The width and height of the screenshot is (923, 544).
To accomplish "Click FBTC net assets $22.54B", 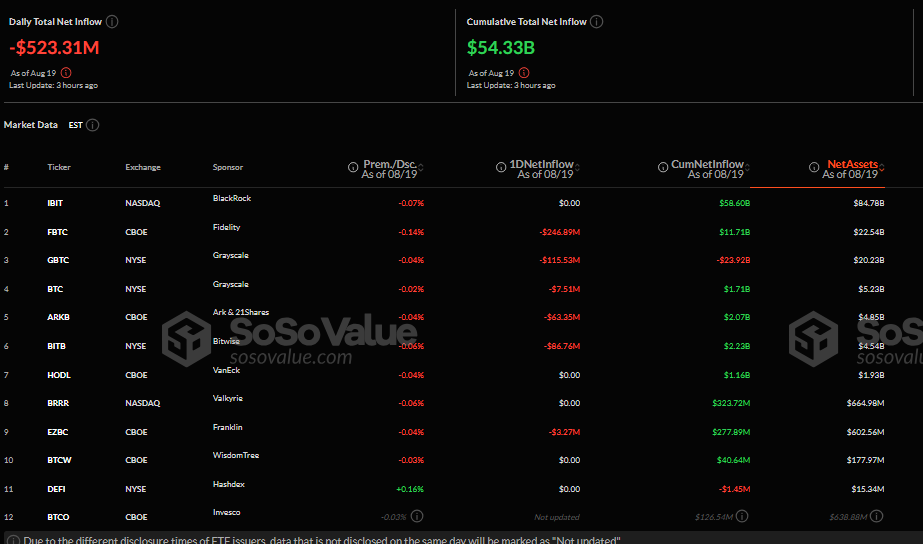I will coord(869,232).
